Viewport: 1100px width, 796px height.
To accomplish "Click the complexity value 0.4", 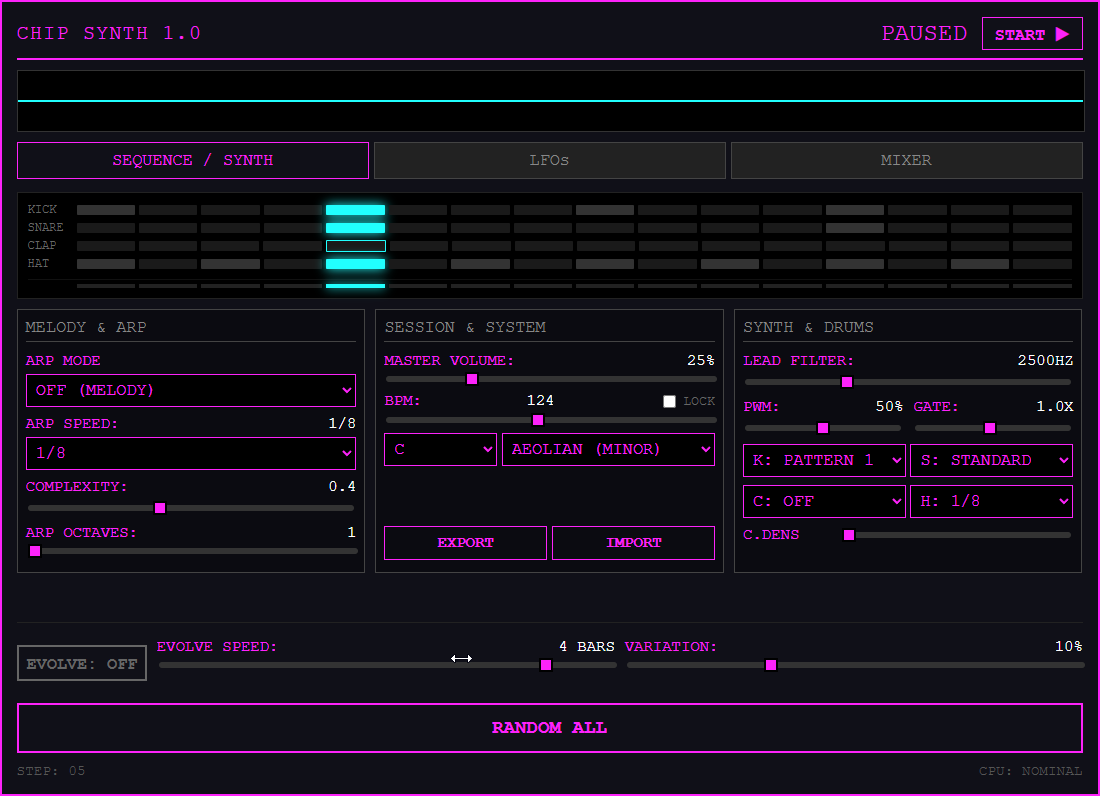I will point(342,487).
